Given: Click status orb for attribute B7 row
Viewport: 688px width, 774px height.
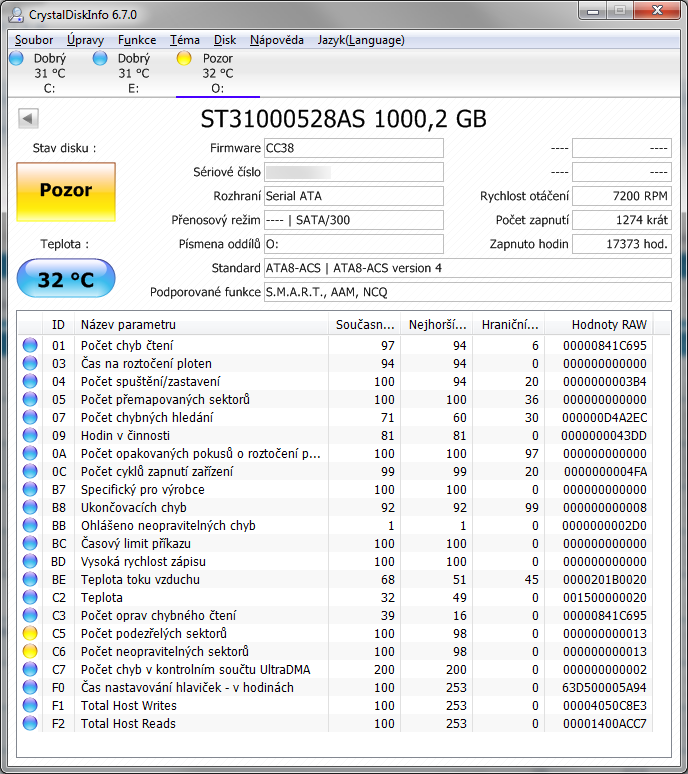Looking at the screenshot, I should pos(30,489).
